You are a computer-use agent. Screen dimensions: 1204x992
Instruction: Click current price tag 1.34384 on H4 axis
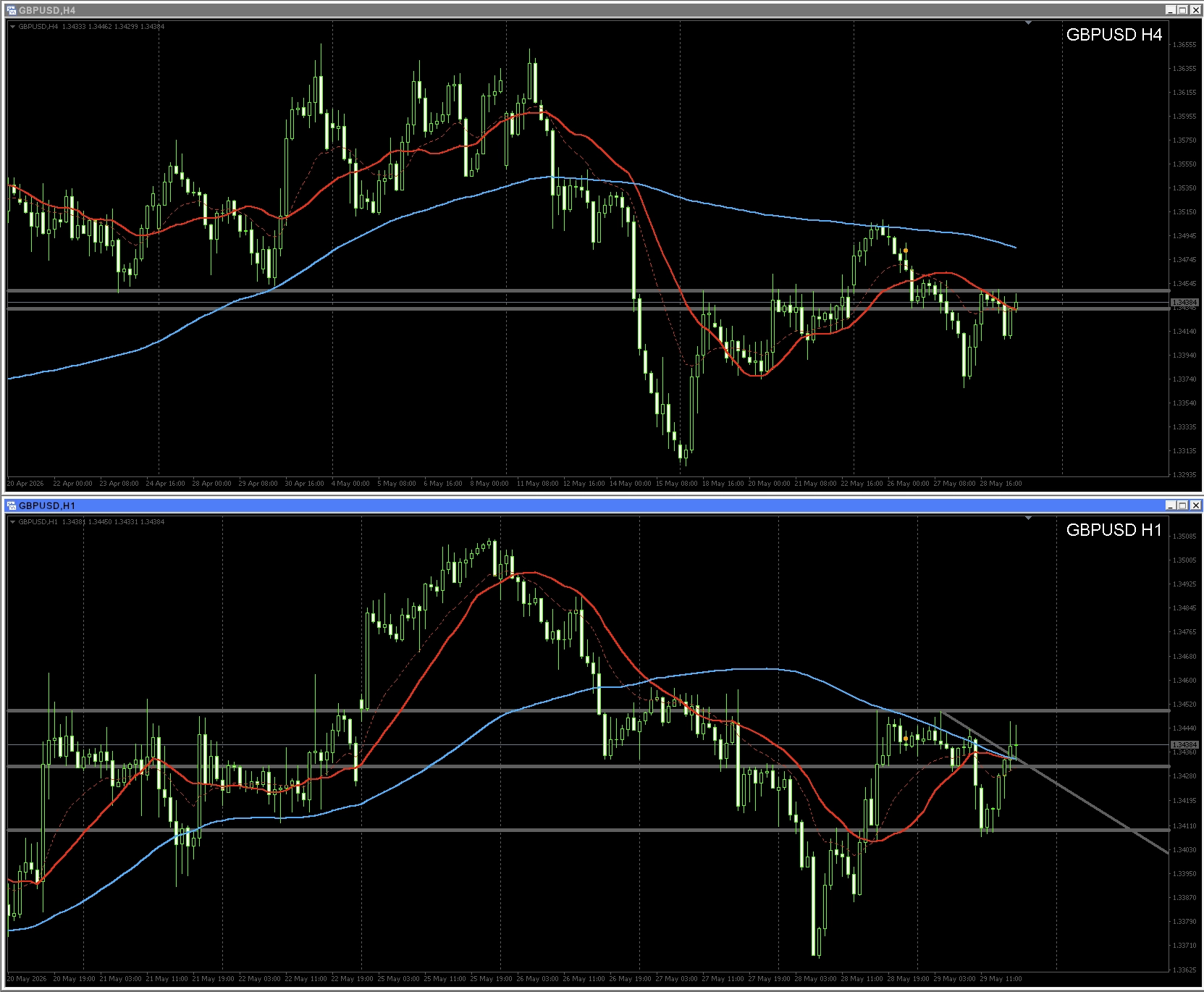1184,302
